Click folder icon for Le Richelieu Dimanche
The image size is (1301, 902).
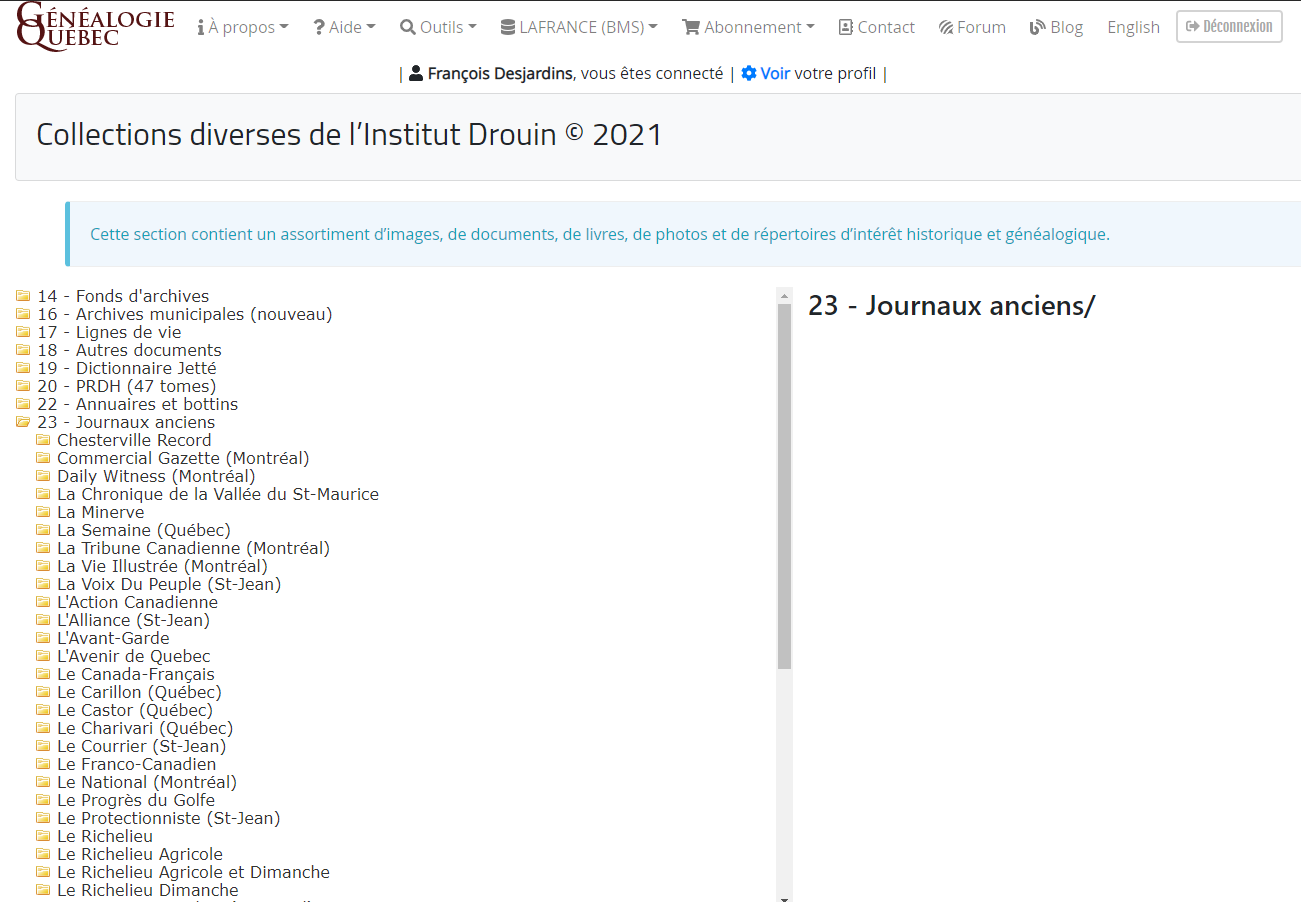click(43, 890)
